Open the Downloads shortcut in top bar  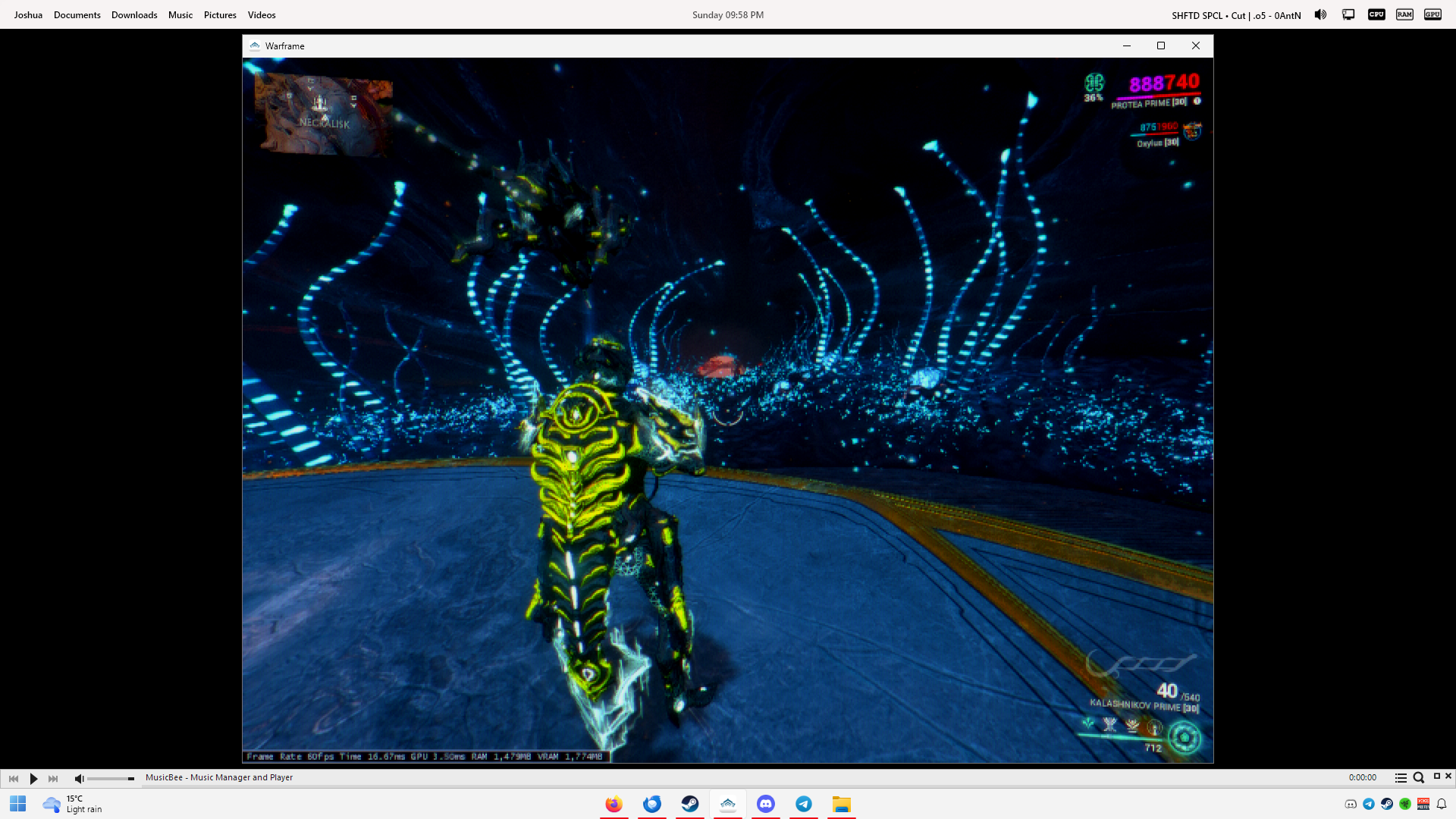134,15
